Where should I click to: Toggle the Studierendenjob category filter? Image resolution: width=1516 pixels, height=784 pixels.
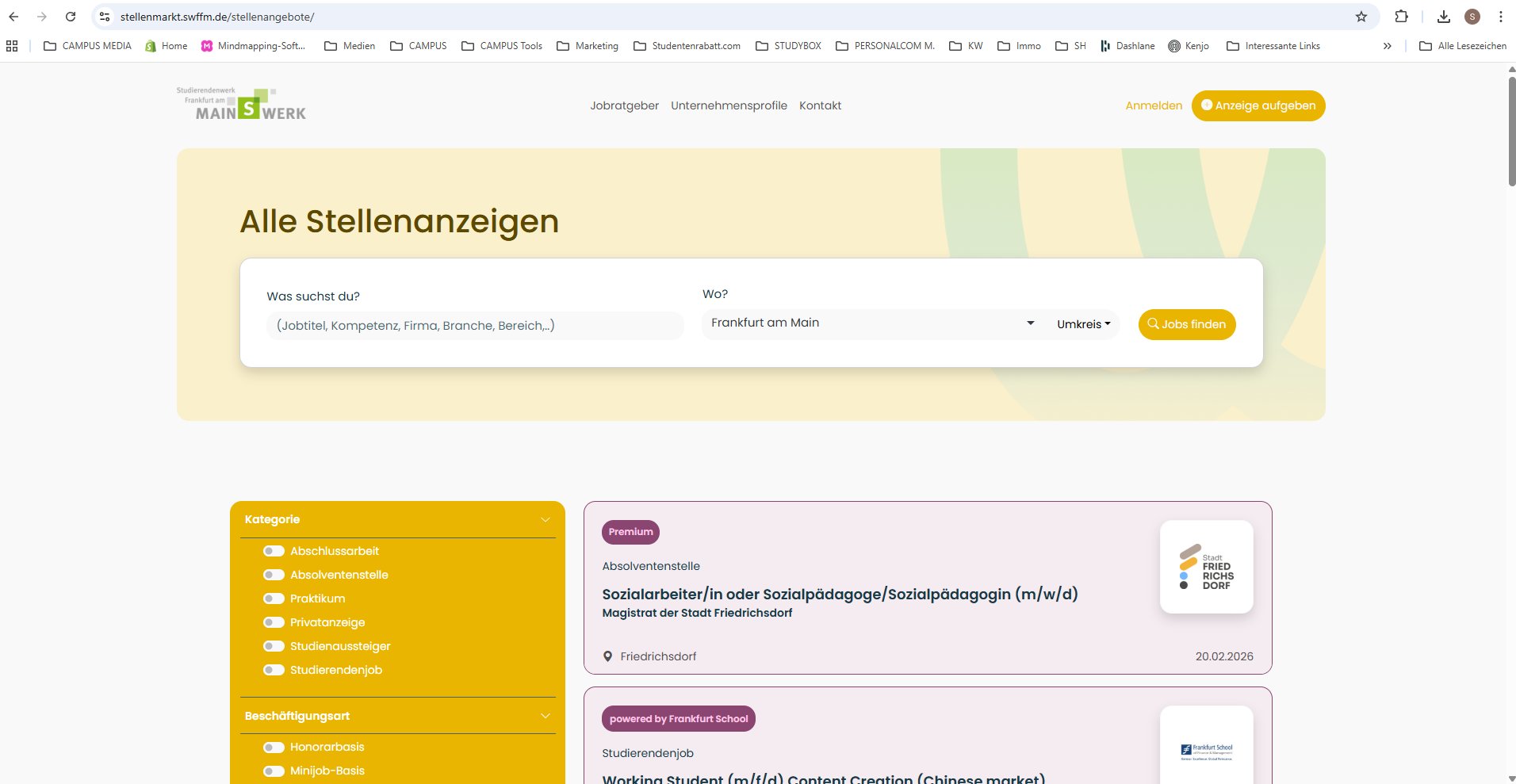tap(274, 670)
